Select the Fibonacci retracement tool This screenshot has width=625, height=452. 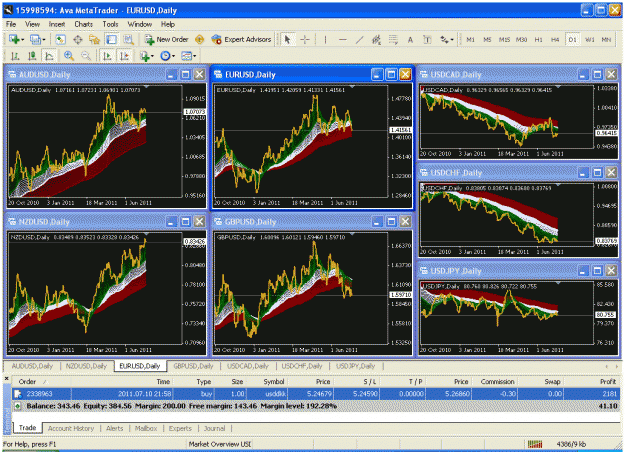(393, 39)
